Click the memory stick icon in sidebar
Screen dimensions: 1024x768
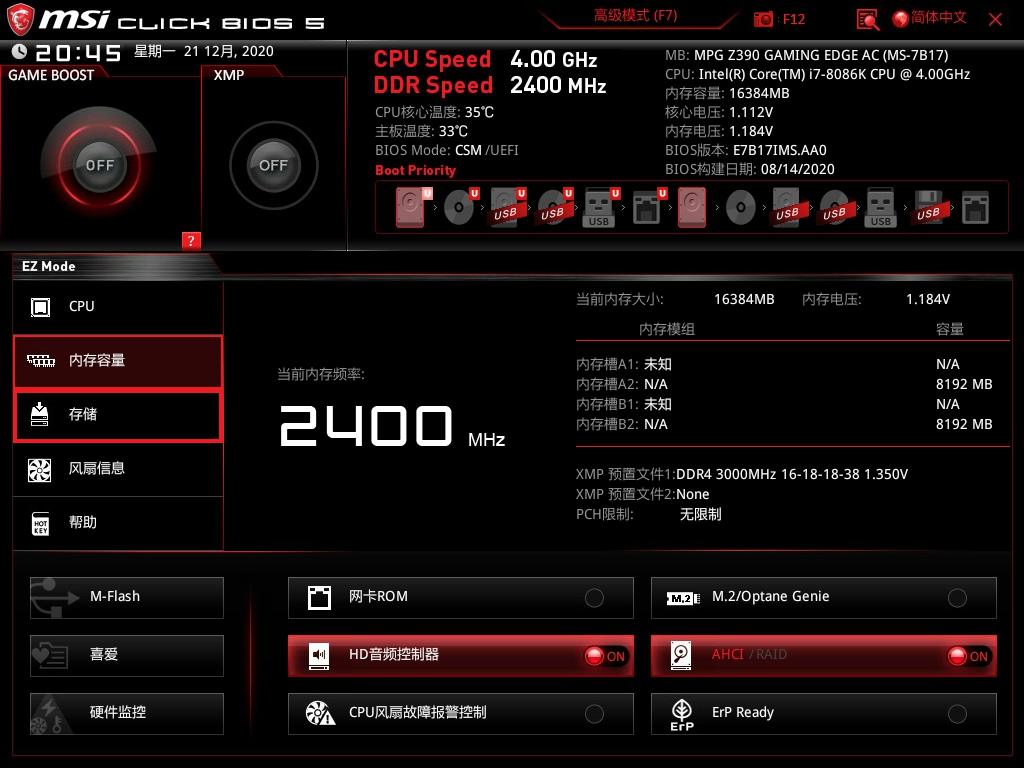coord(41,360)
